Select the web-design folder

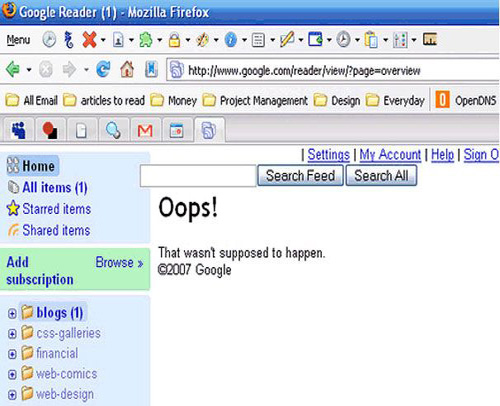click(58, 394)
